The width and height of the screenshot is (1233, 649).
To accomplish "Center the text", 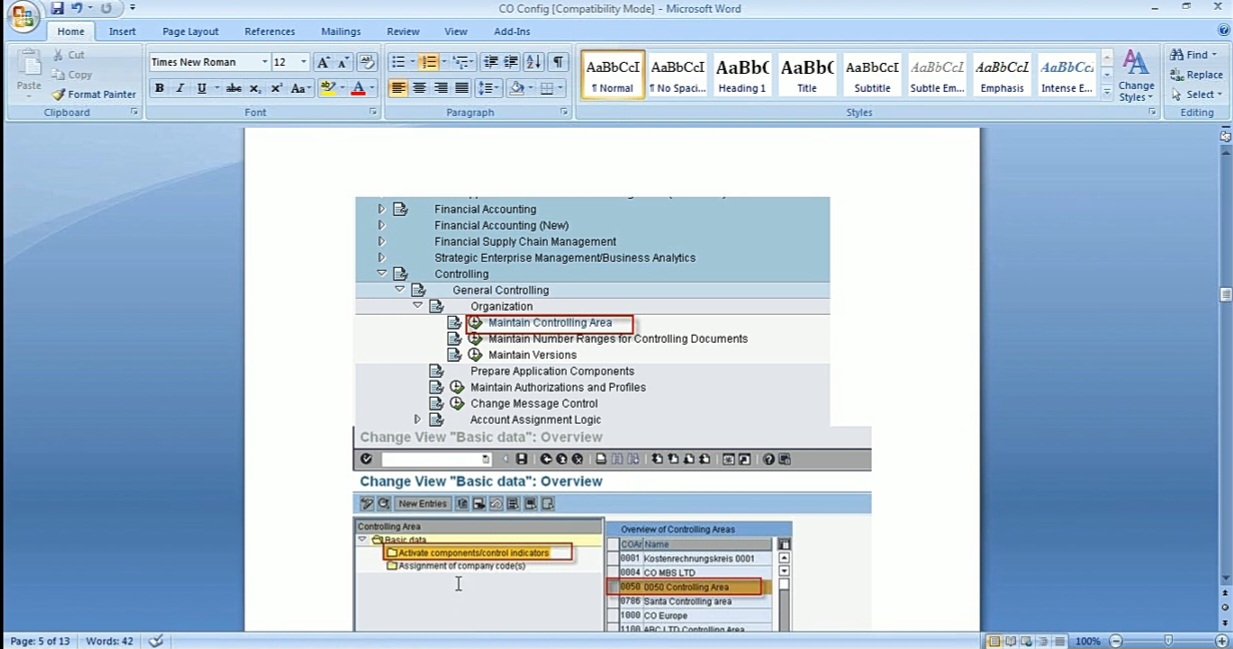I will click(x=419, y=88).
